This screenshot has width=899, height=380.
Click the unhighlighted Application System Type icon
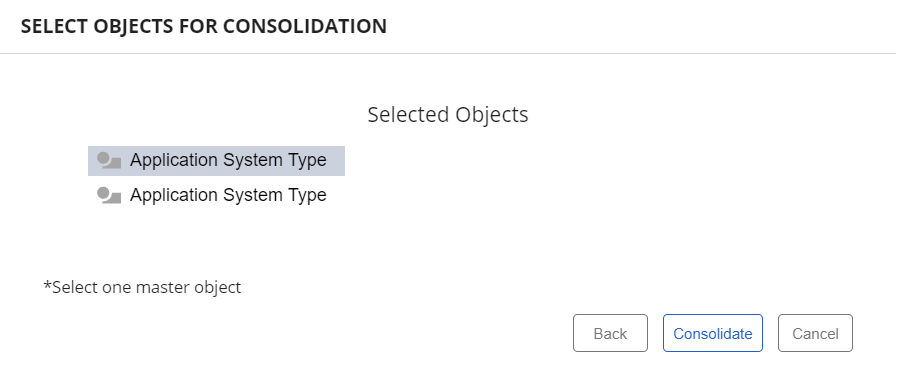coord(109,195)
